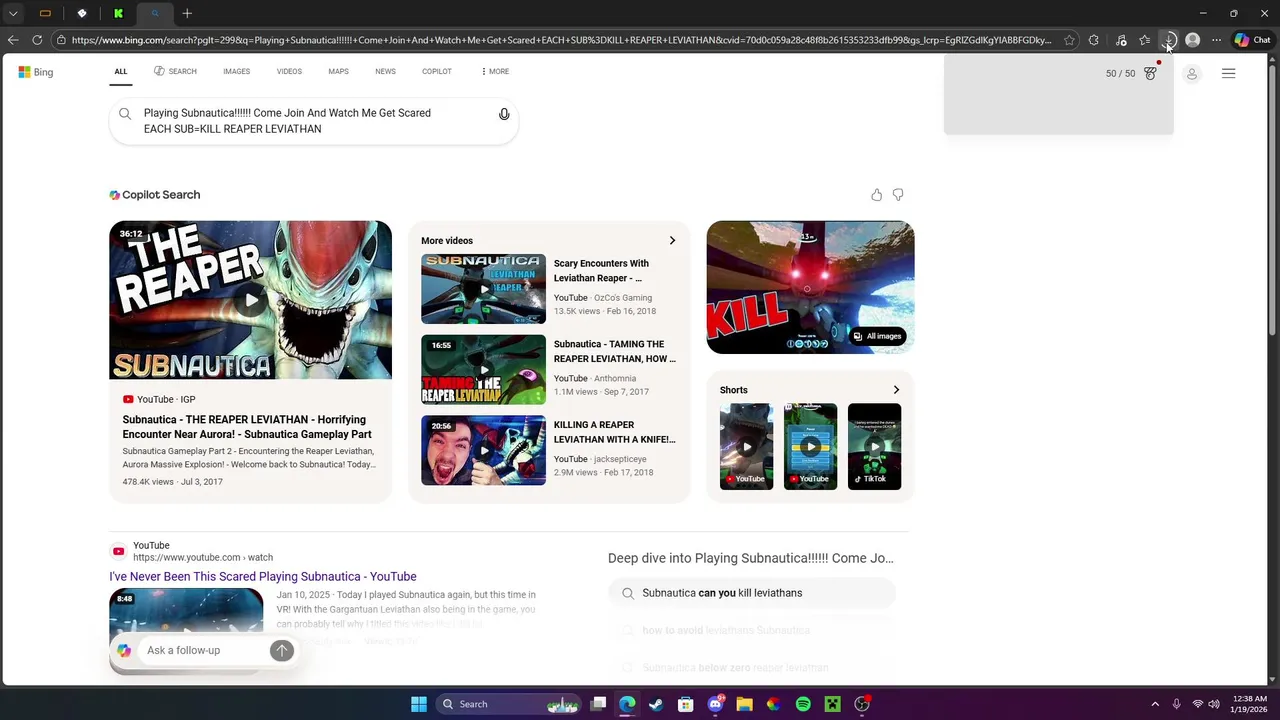Open Spotify from the taskbar
The width and height of the screenshot is (1280, 720).
click(x=803, y=704)
